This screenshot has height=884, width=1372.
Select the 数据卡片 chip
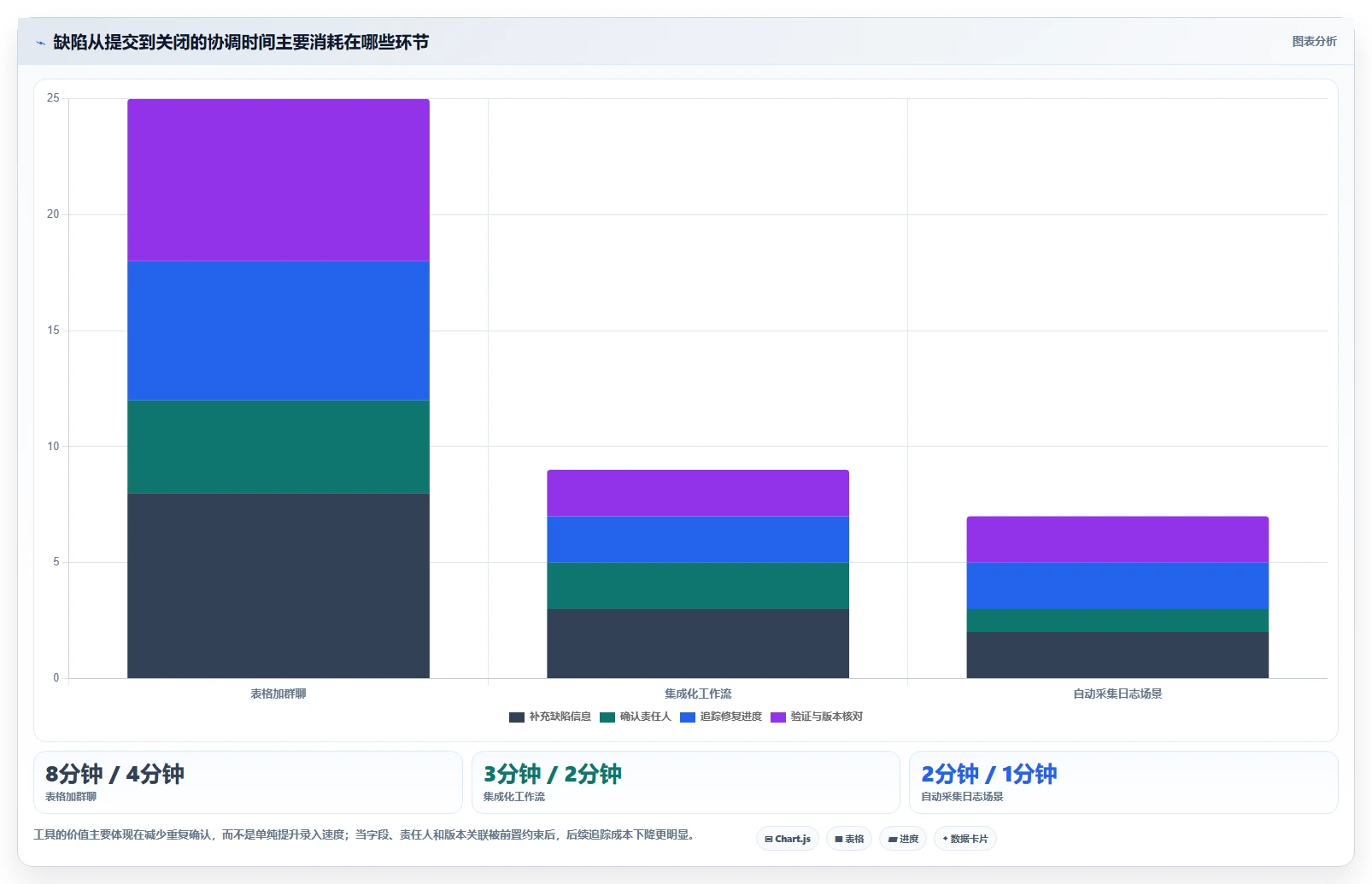(x=965, y=839)
